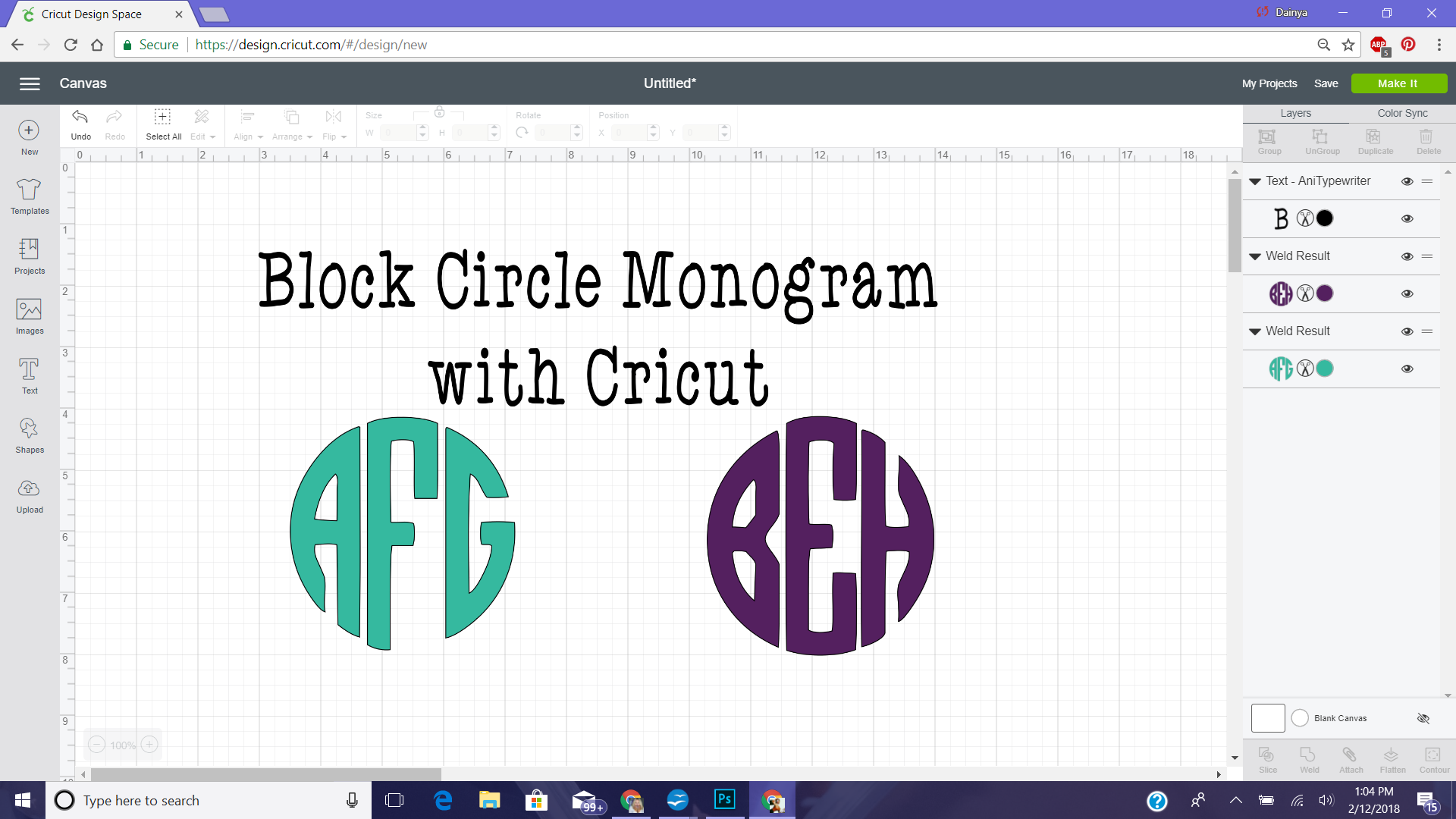Open the Flip dropdown
Viewport: 1456px width, 819px height.
[334, 125]
